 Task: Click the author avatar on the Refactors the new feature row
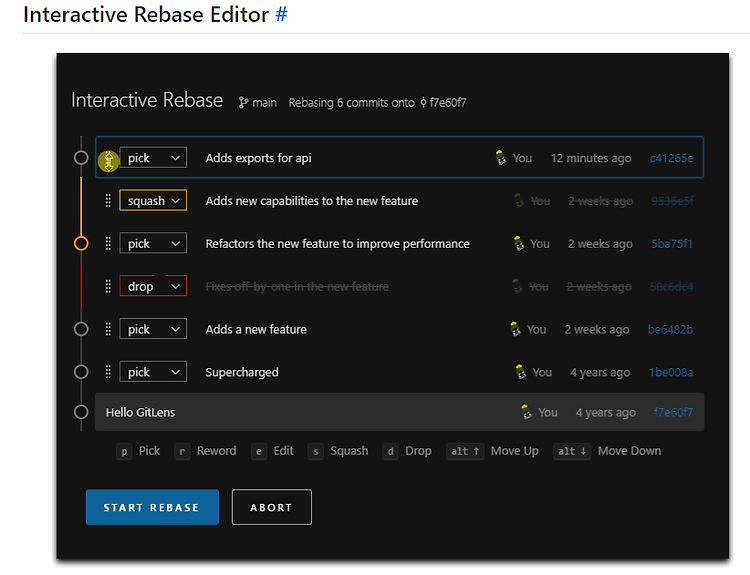pyautogui.click(x=518, y=243)
